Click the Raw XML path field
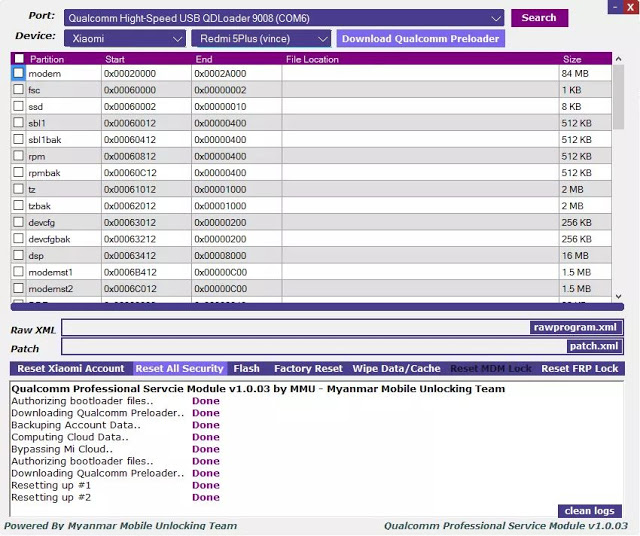This screenshot has width=640, height=536. click(296, 327)
